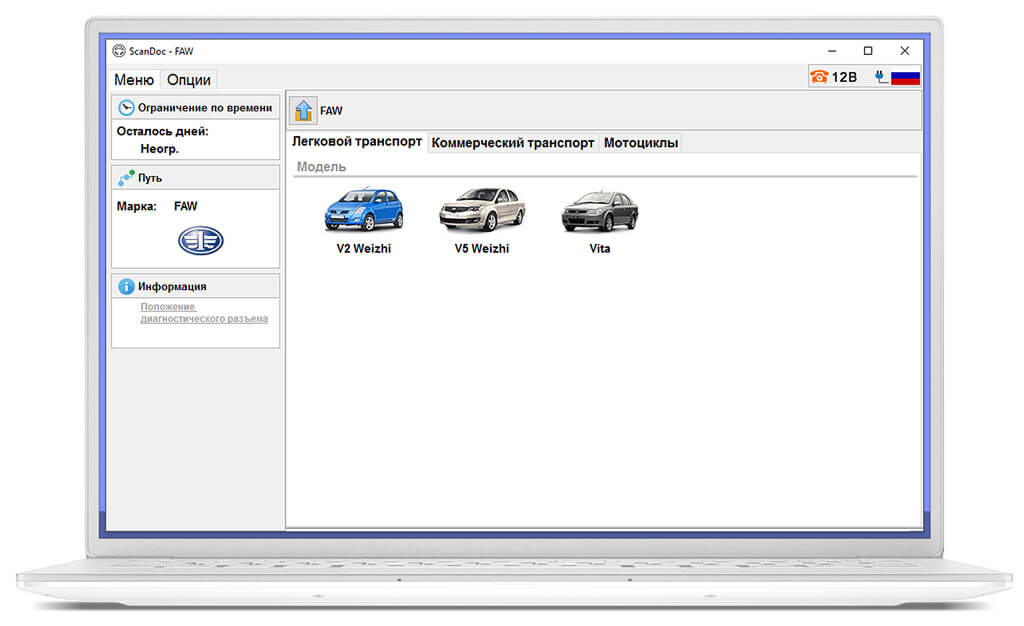Viewport: 1024px width, 626px height.
Task: Click the FAW brand logo emblem
Action: (200, 240)
